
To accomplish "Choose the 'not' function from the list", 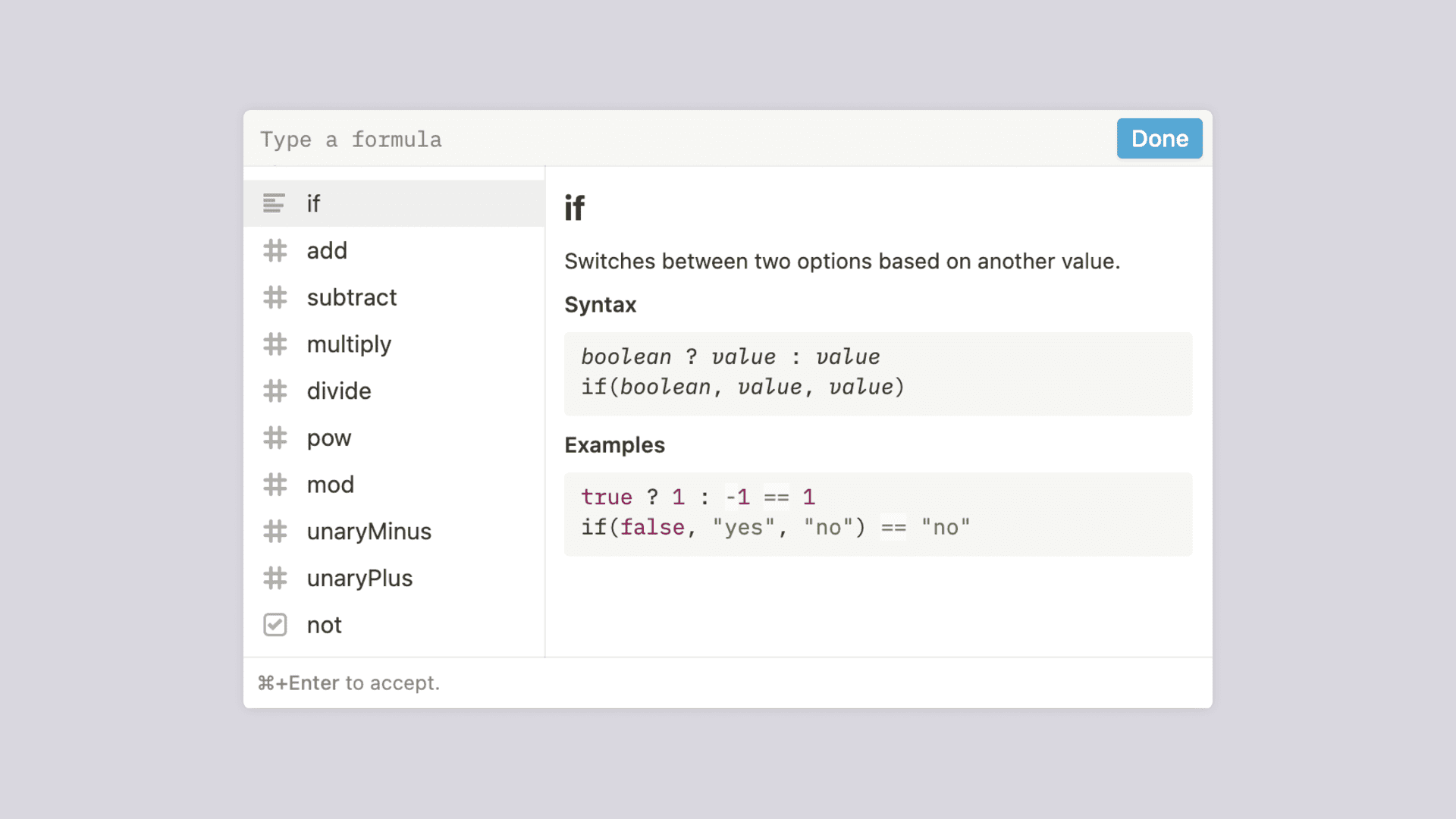I will (x=394, y=625).
